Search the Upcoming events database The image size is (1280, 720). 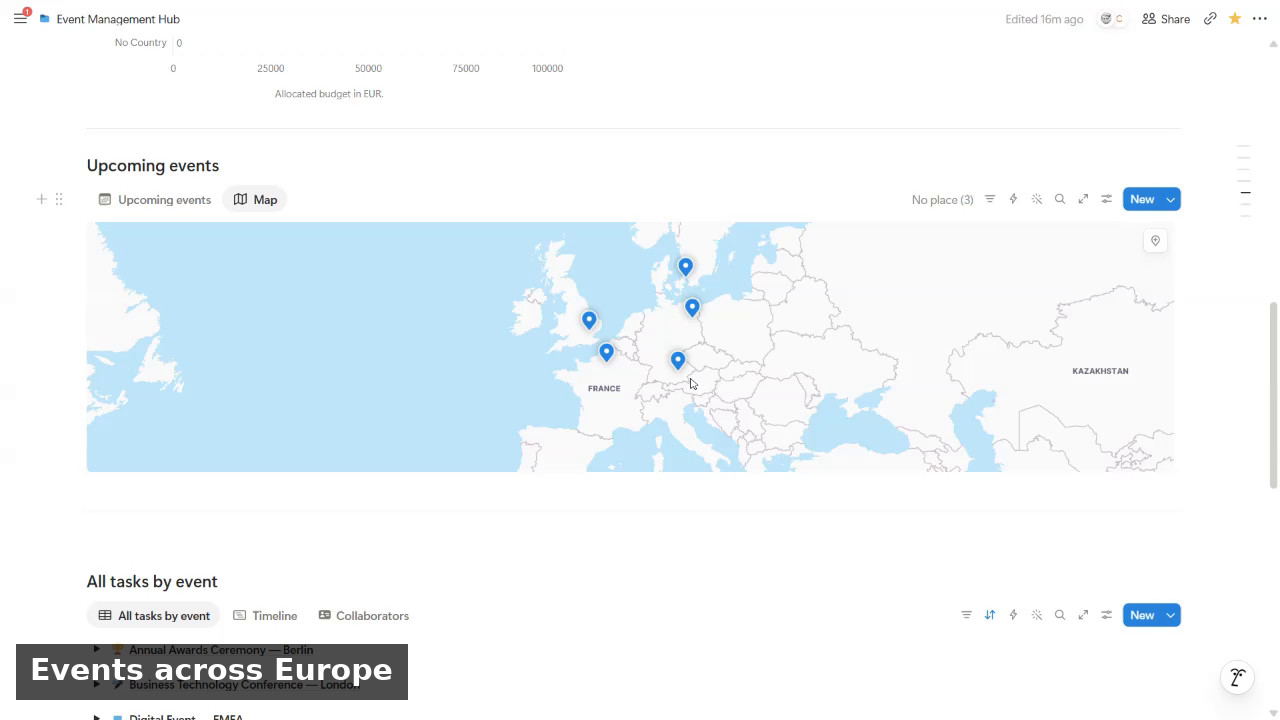tap(1060, 199)
